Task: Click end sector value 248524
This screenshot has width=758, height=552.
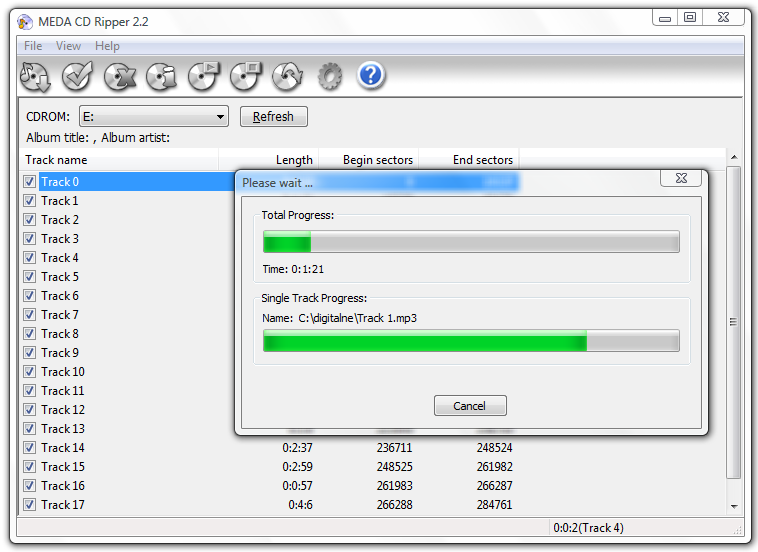Action: 495,448
